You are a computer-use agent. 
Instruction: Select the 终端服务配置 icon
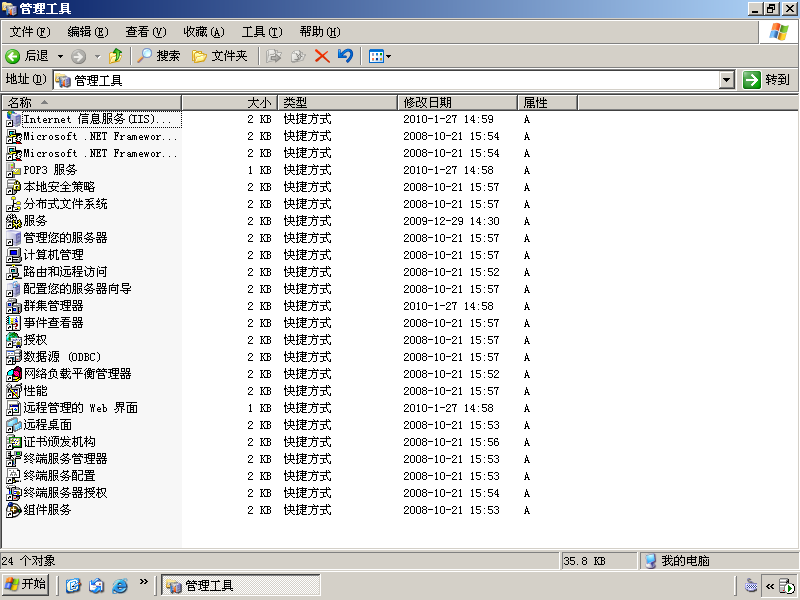(13, 476)
